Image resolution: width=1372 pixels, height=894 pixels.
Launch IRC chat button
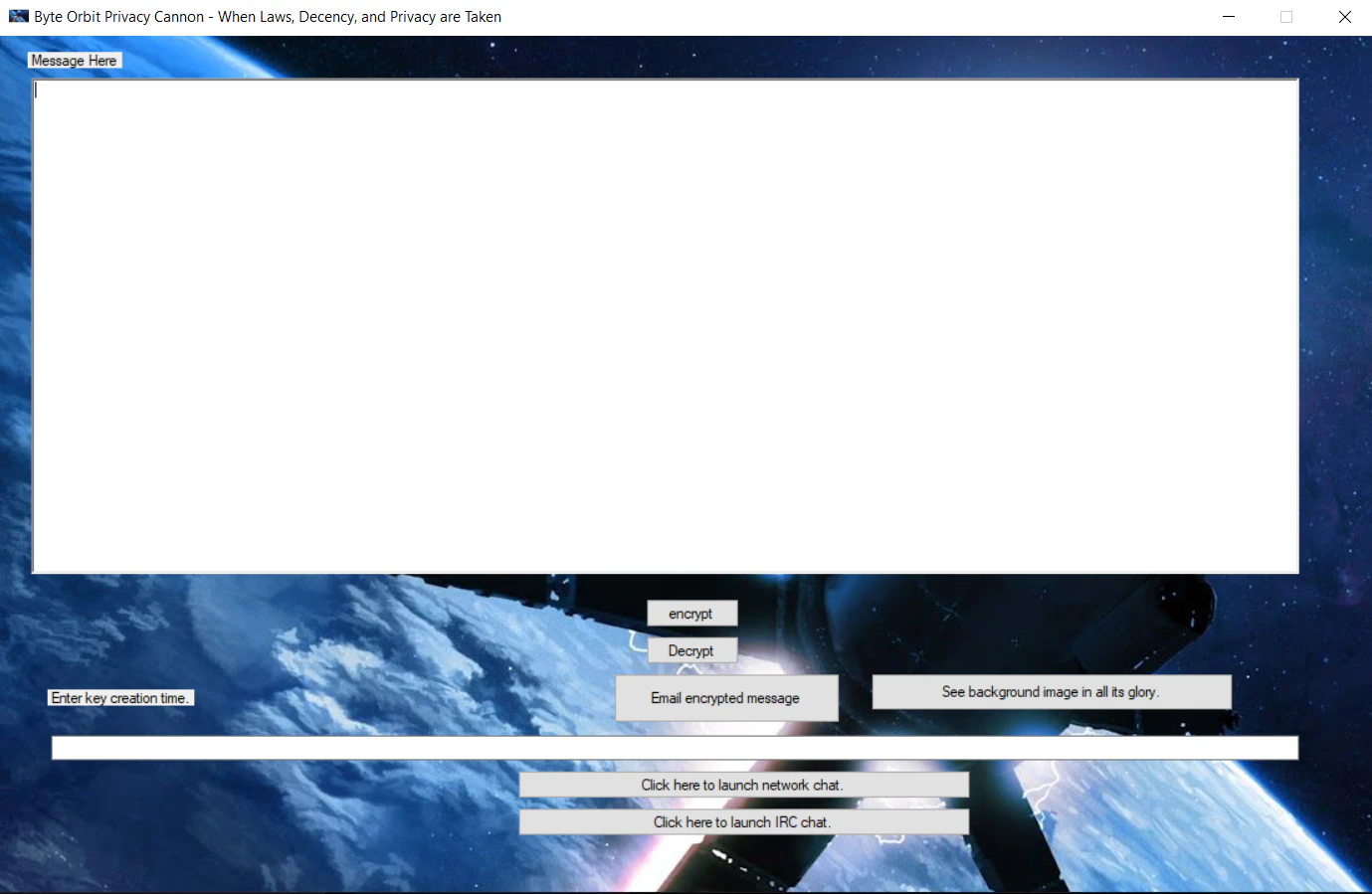(743, 821)
